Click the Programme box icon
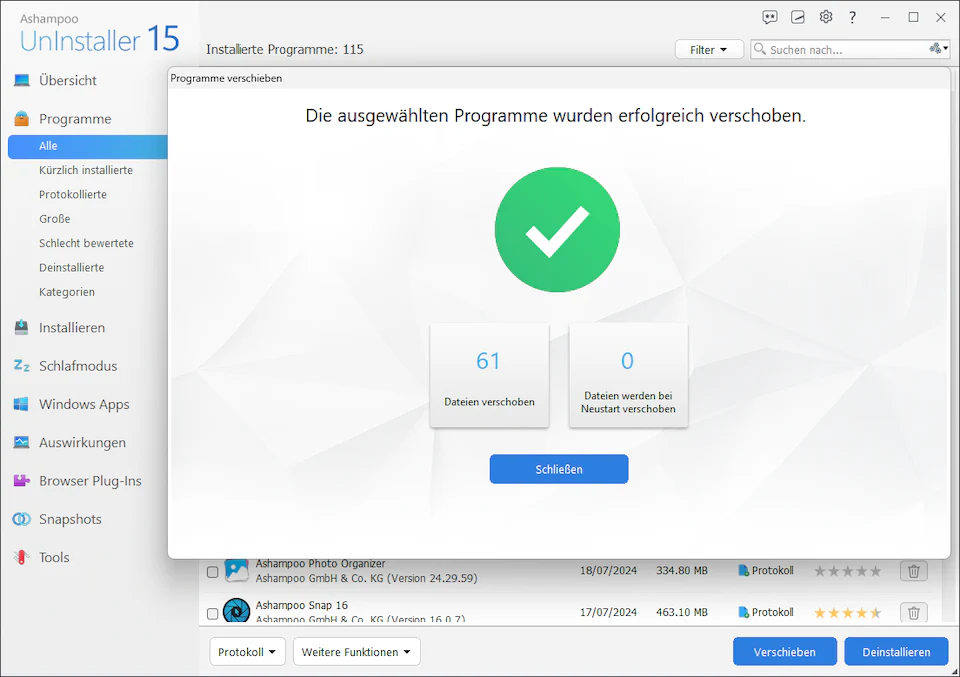 22,119
